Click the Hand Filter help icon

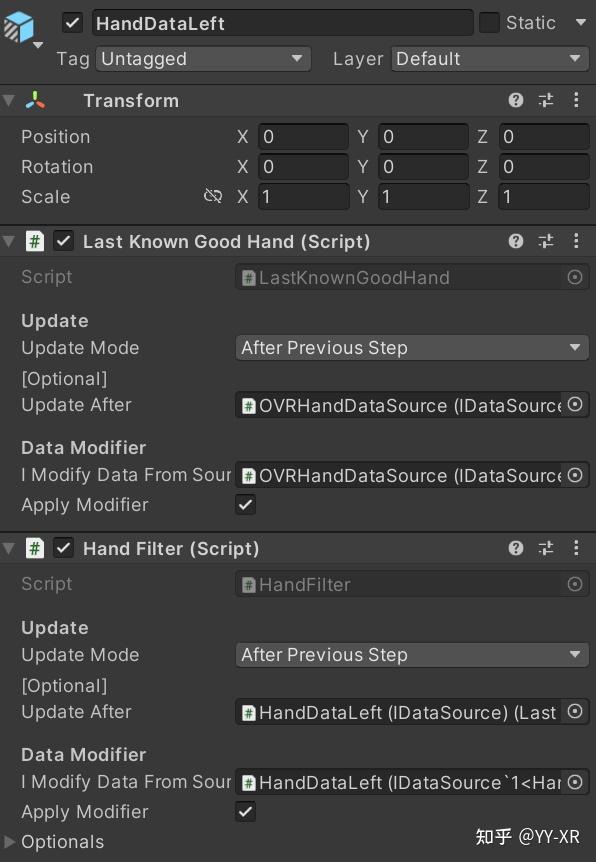(516, 548)
